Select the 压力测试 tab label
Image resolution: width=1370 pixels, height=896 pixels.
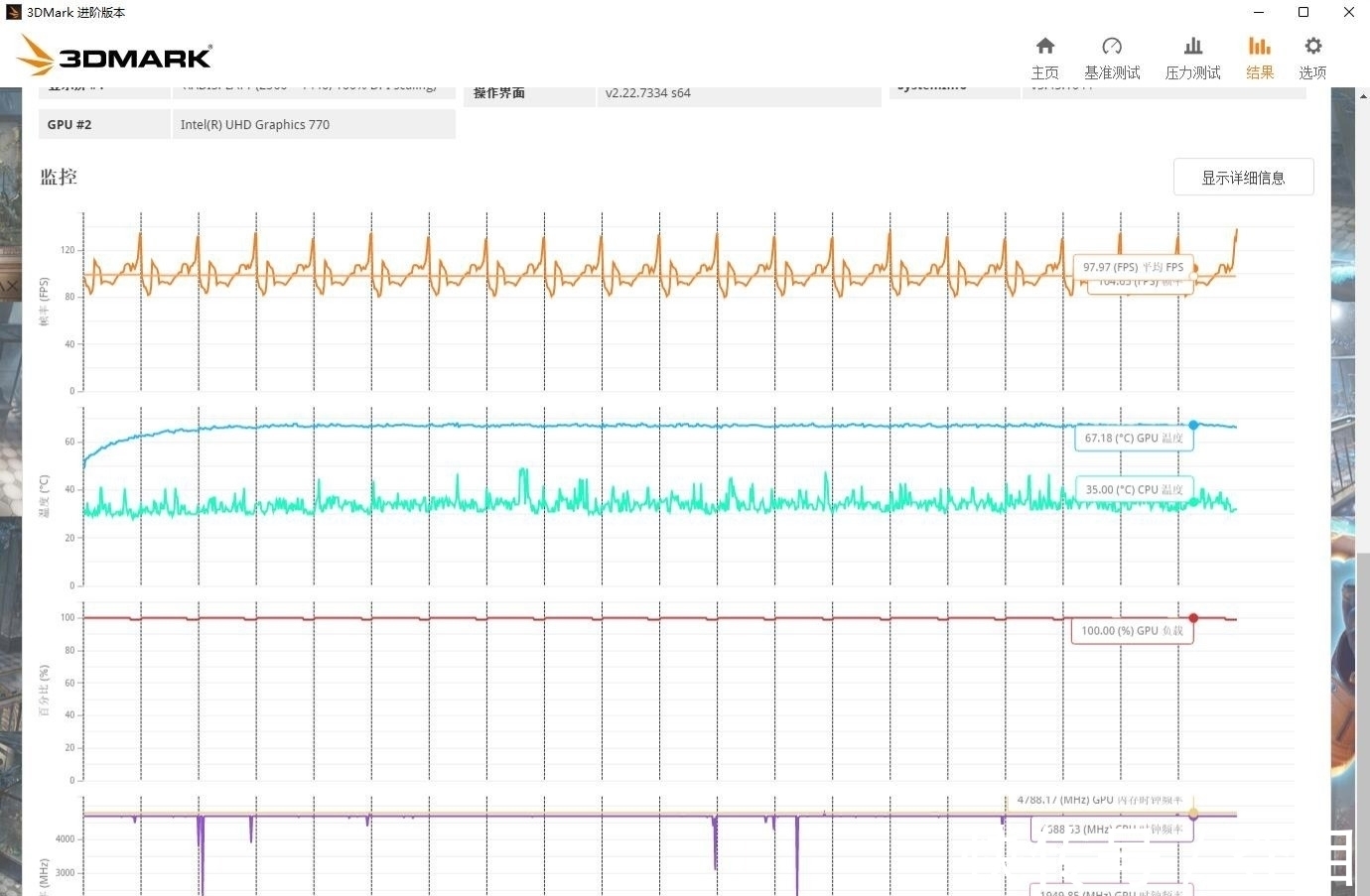[x=1193, y=72]
